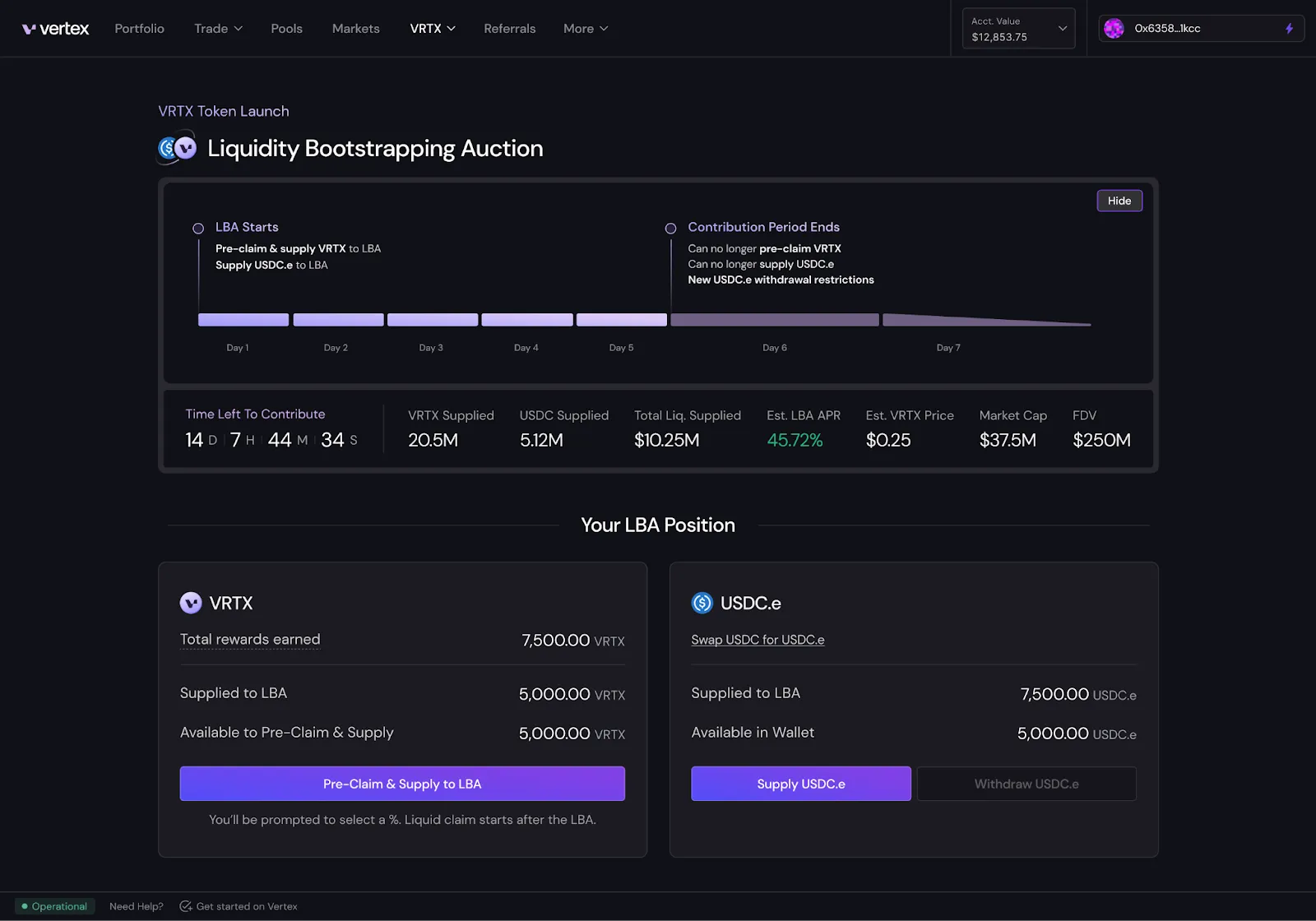This screenshot has height=921, width=1316.
Task: Click the Vertex logo
Action: pyautogui.click(x=54, y=27)
